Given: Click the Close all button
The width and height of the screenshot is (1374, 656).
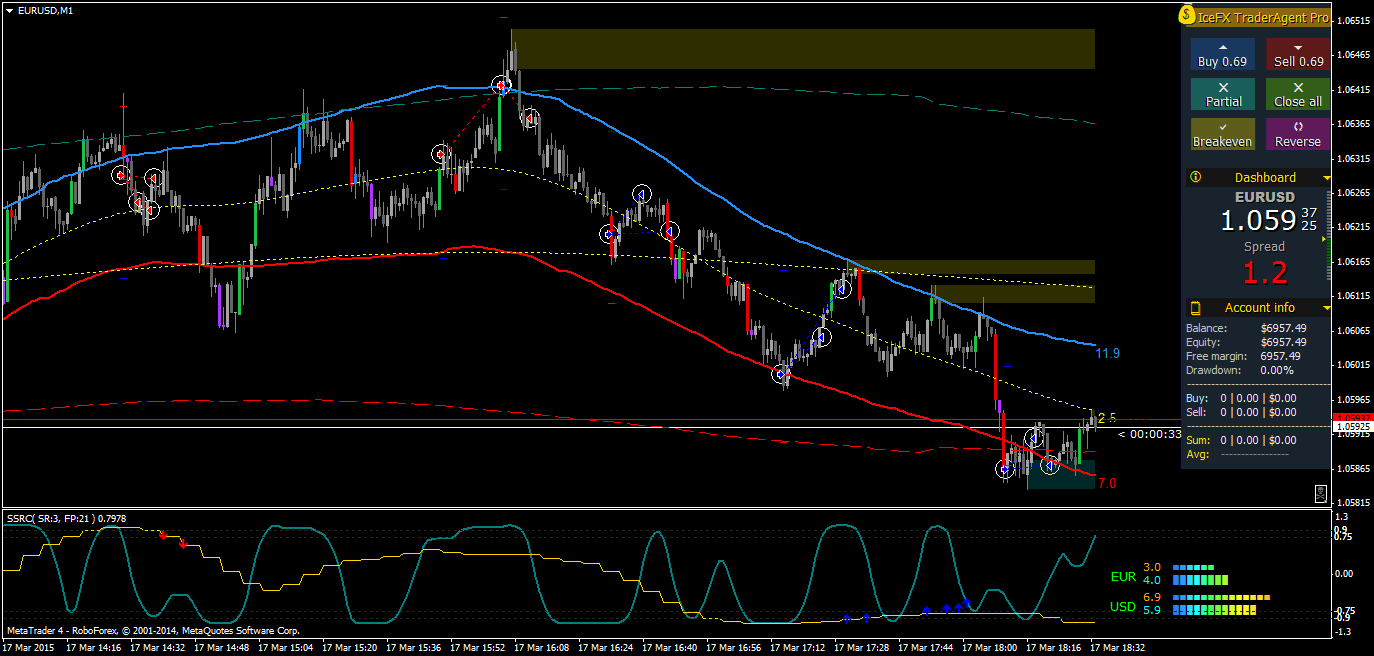Looking at the screenshot, I should pyautogui.click(x=1298, y=94).
